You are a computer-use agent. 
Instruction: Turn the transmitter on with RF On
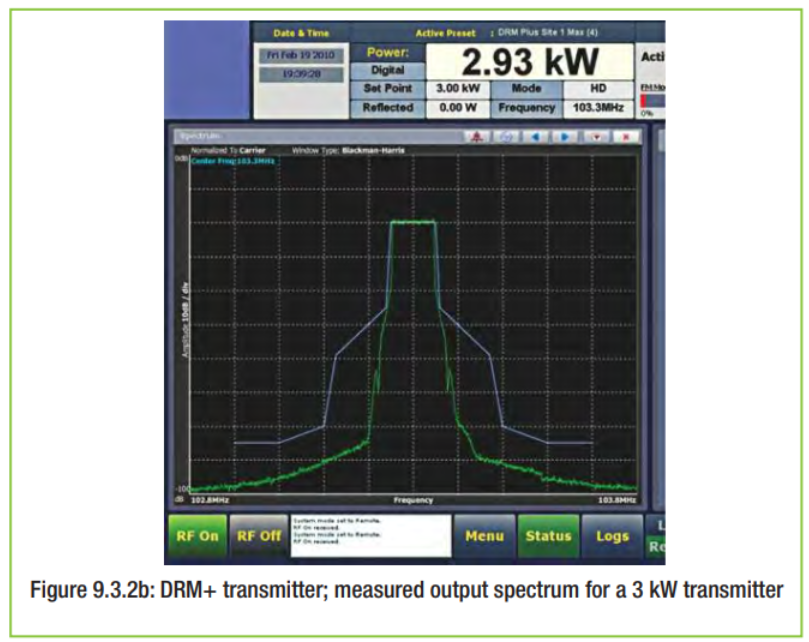click(197, 536)
